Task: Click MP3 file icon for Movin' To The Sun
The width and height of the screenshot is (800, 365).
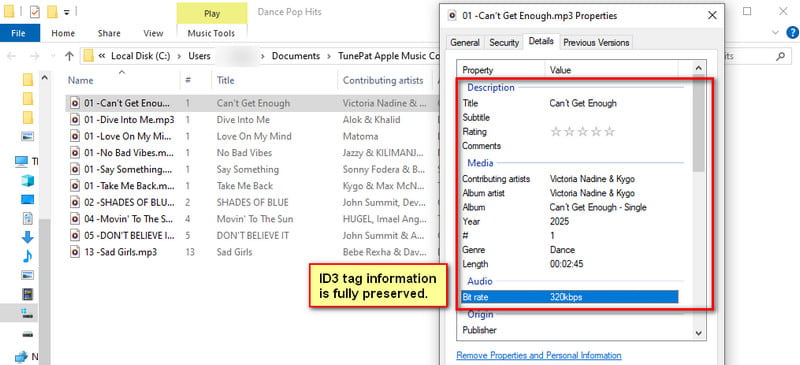Action: [x=75, y=219]
